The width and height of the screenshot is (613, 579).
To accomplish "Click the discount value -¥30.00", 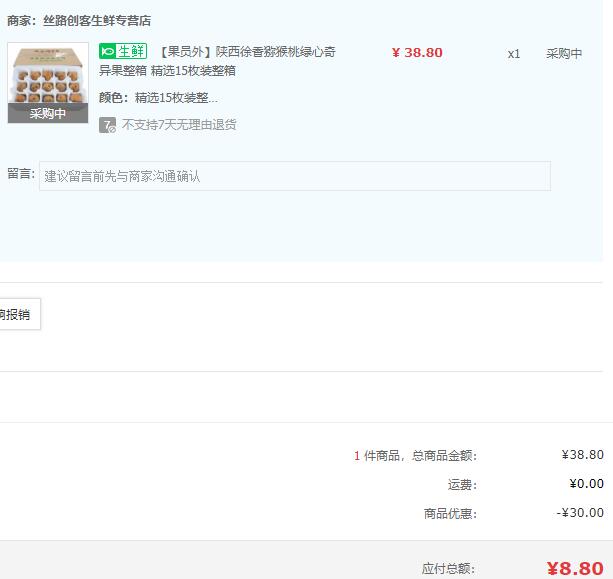I will click(580, 513).
